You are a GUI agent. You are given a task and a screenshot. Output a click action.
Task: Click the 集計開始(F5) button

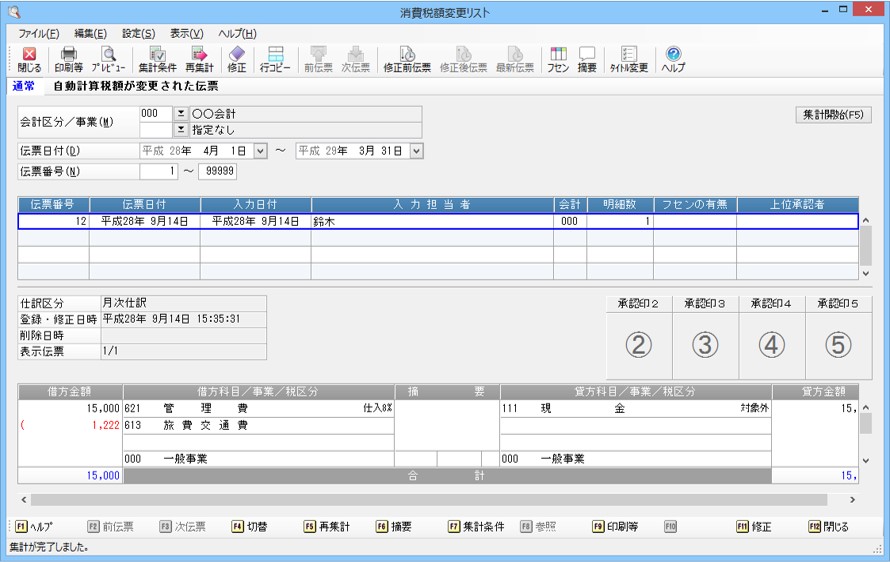point(833,115)
